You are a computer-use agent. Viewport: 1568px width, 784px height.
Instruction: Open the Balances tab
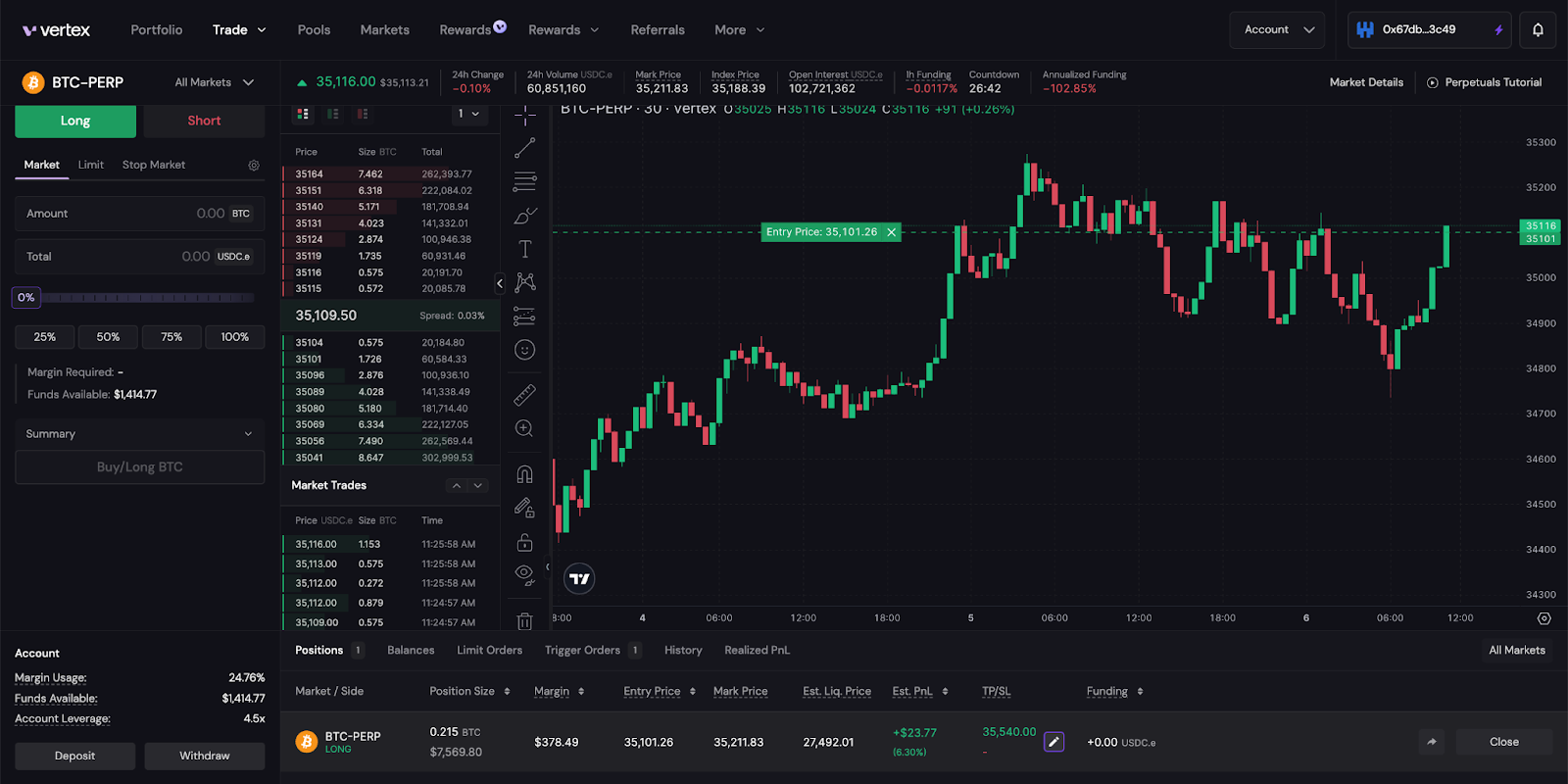pyautogui.click(x=411, y=651)
